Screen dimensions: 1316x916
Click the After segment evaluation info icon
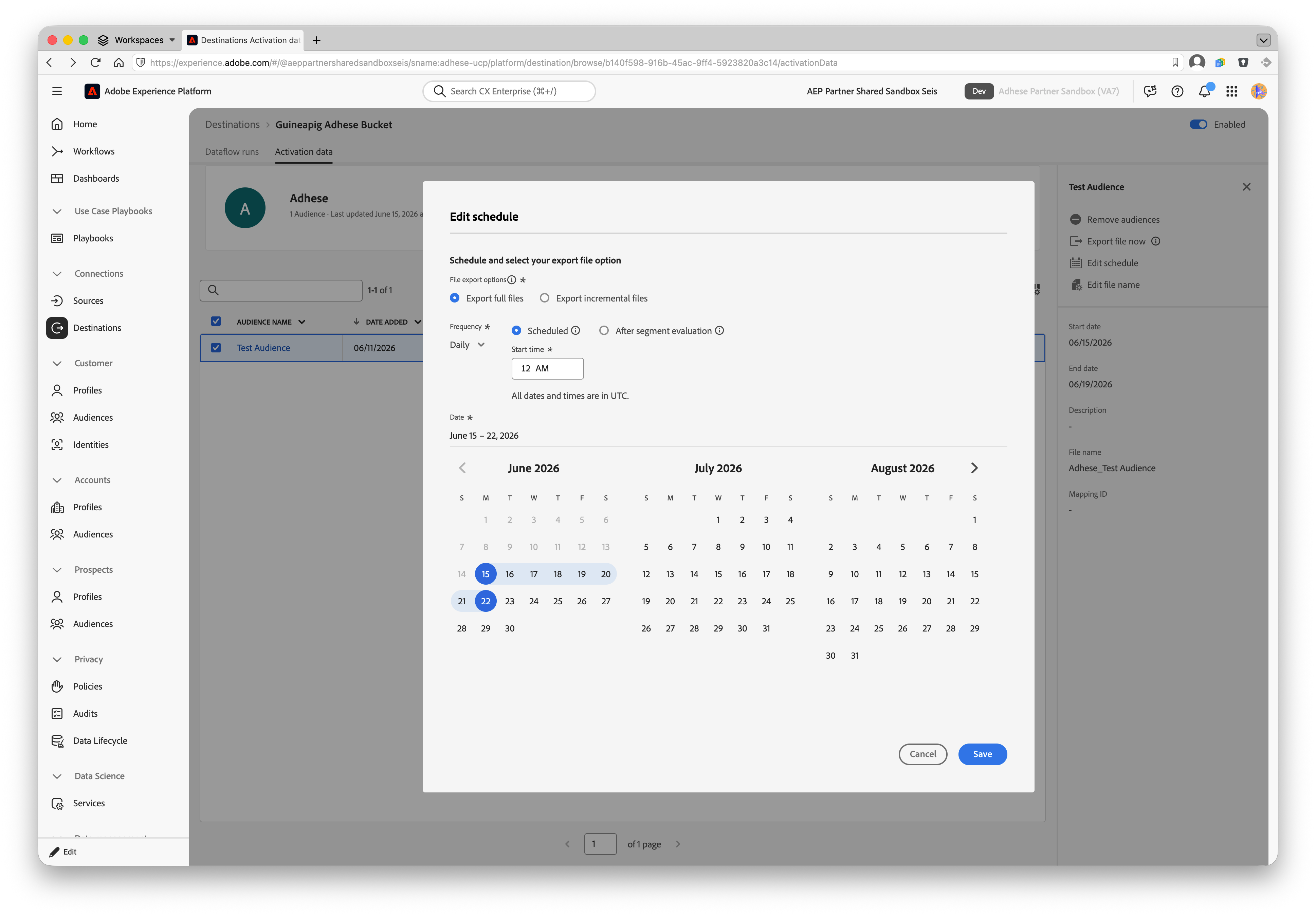[x=719, y=330]
